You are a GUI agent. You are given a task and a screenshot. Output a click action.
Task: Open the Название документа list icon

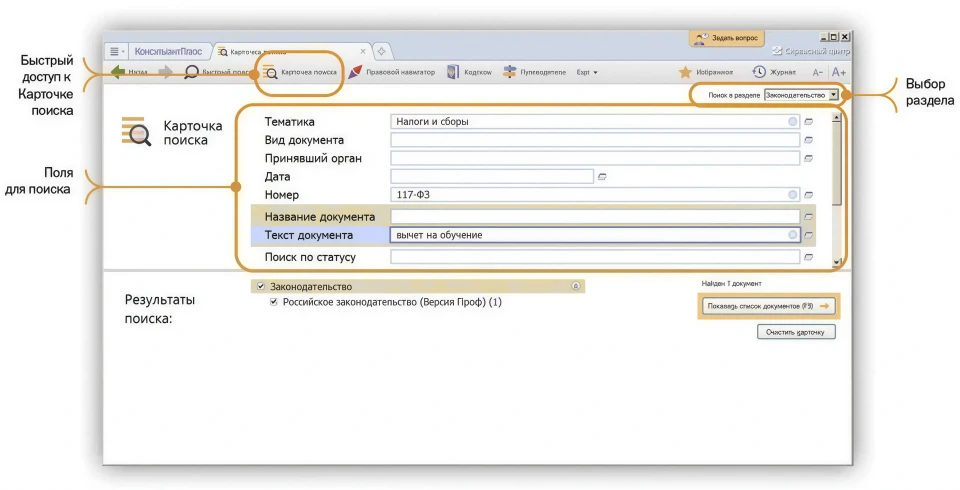coord(808,217)
